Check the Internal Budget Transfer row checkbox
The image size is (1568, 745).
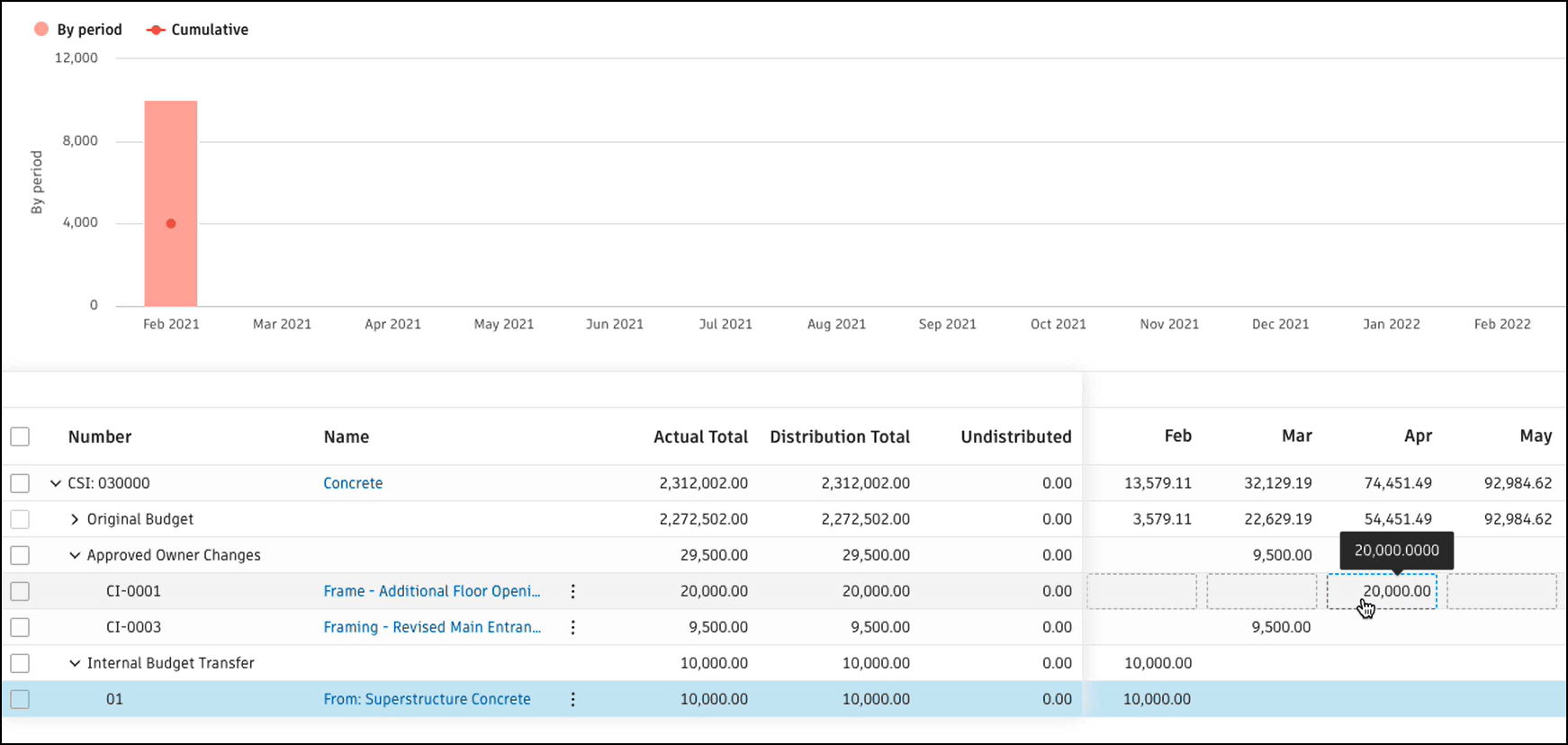coord(20,663)
